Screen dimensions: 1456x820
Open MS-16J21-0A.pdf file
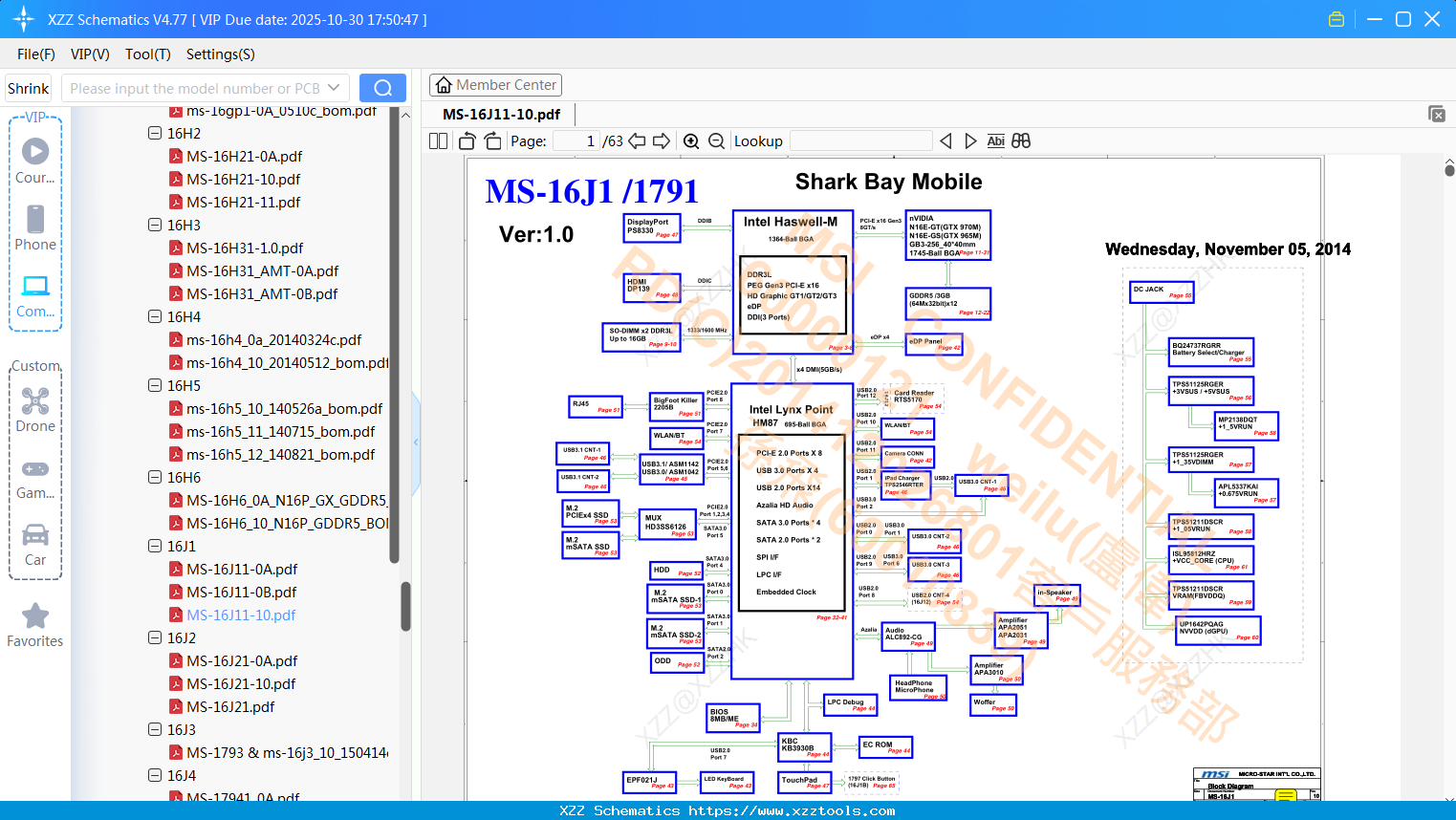point(242,660)
